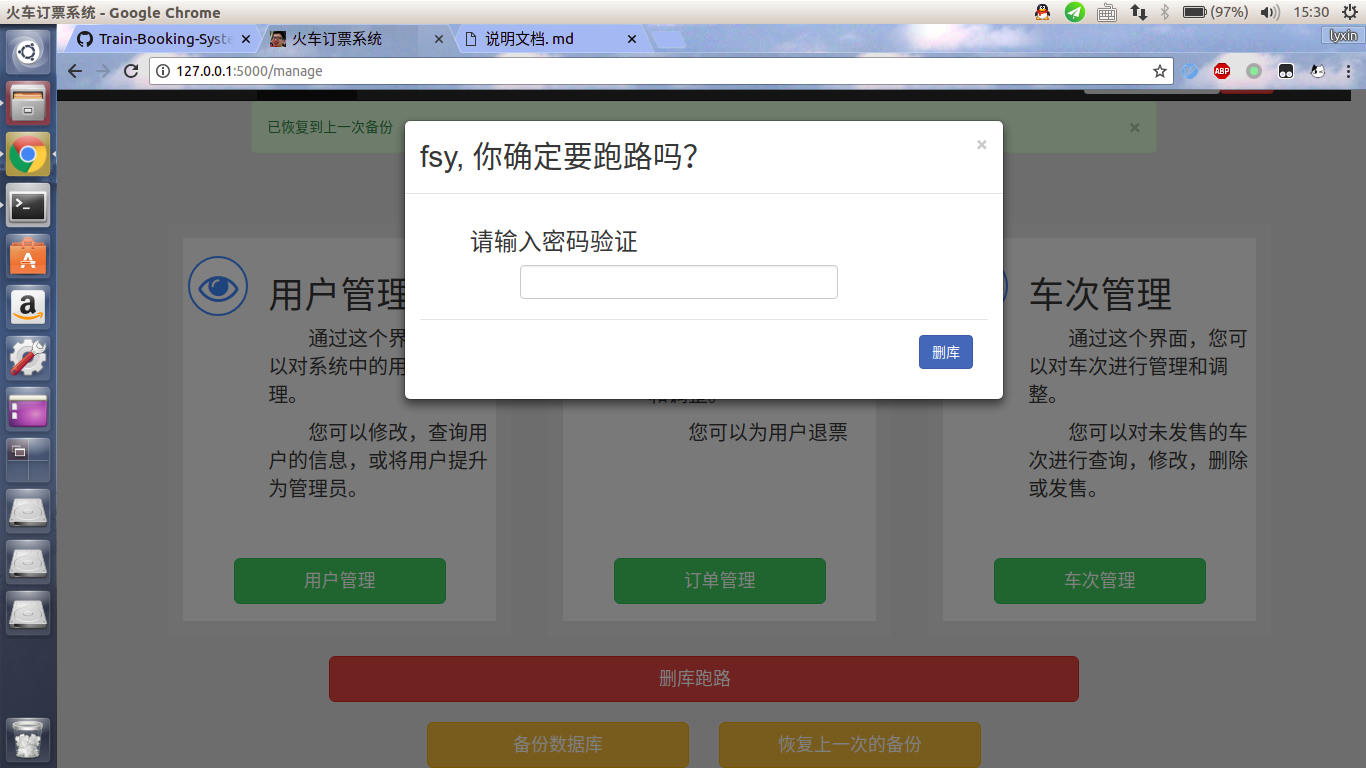Reload the current page
This screenshot has height=768, width=1366.
pos(131,71)
